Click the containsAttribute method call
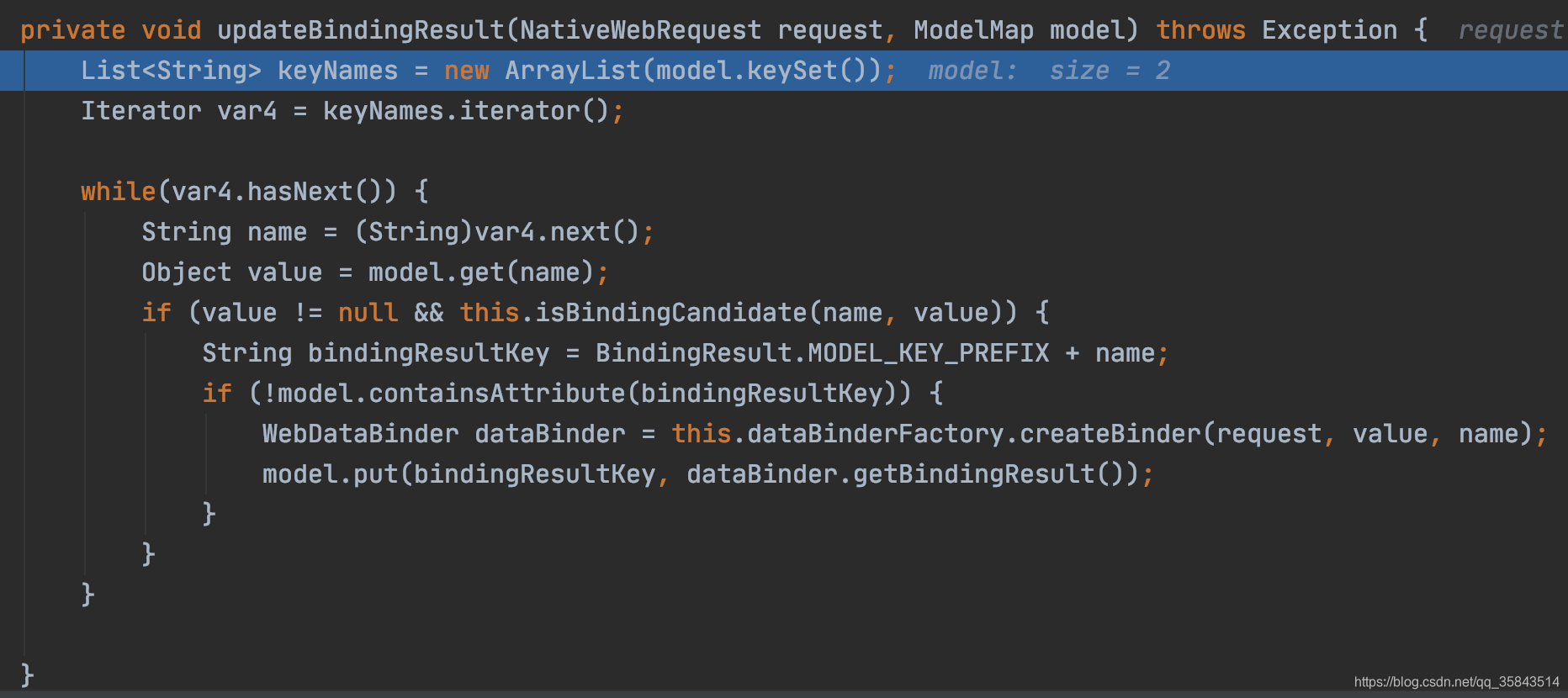This screenshot has width=1568, height=698. coord(497,394)
